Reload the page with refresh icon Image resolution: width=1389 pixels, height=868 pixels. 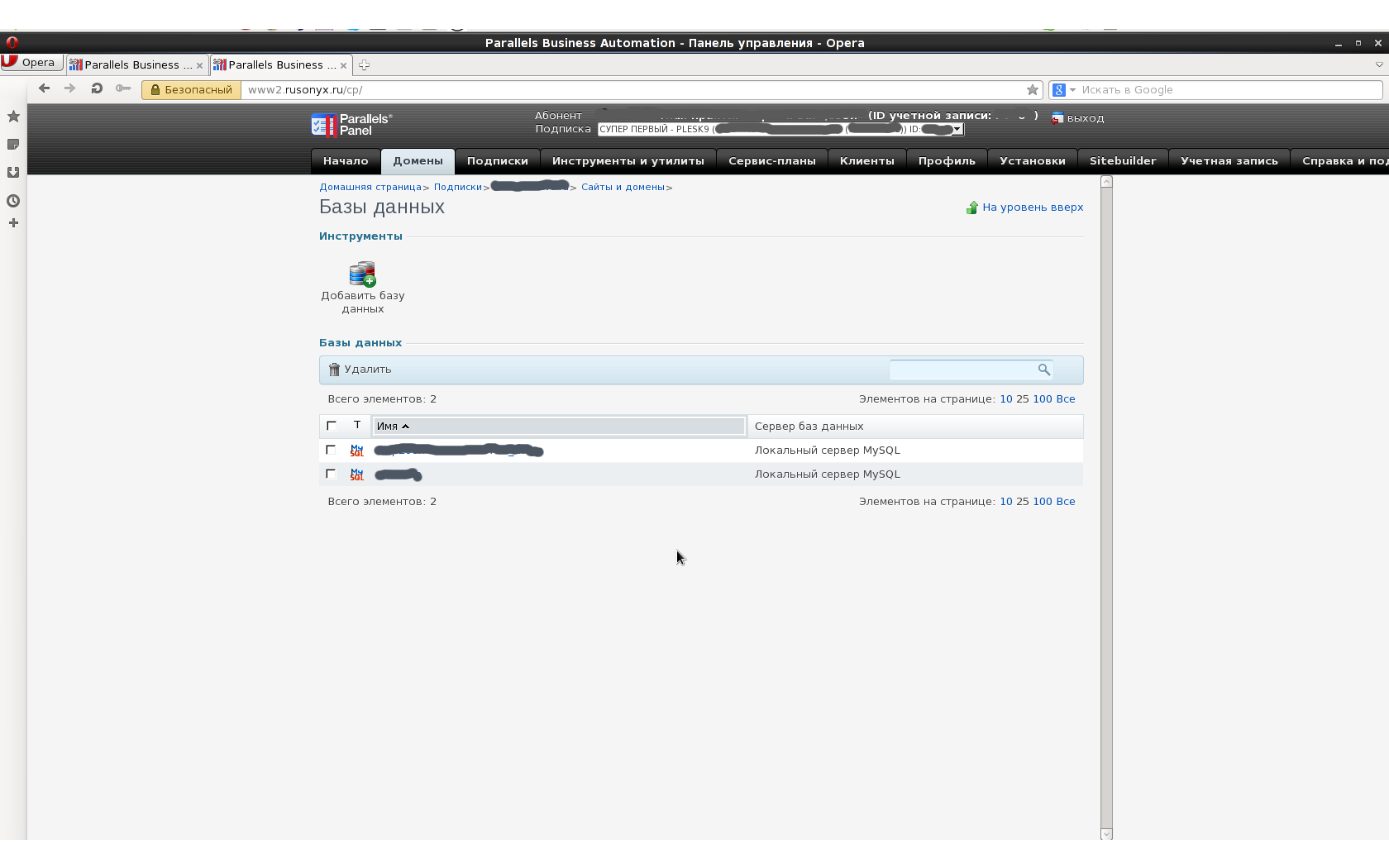pos(97,88)
